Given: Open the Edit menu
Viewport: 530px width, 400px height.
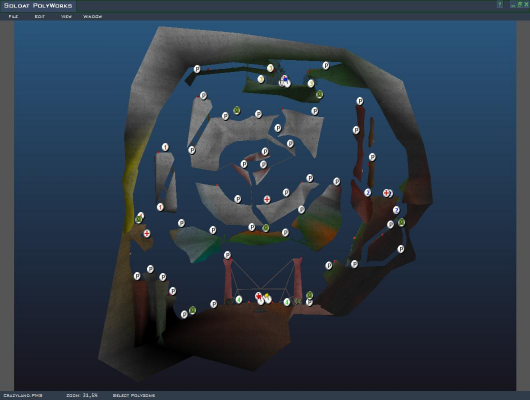Looking at the screenshot, I should pyautogui.click(x=40, y=16).
